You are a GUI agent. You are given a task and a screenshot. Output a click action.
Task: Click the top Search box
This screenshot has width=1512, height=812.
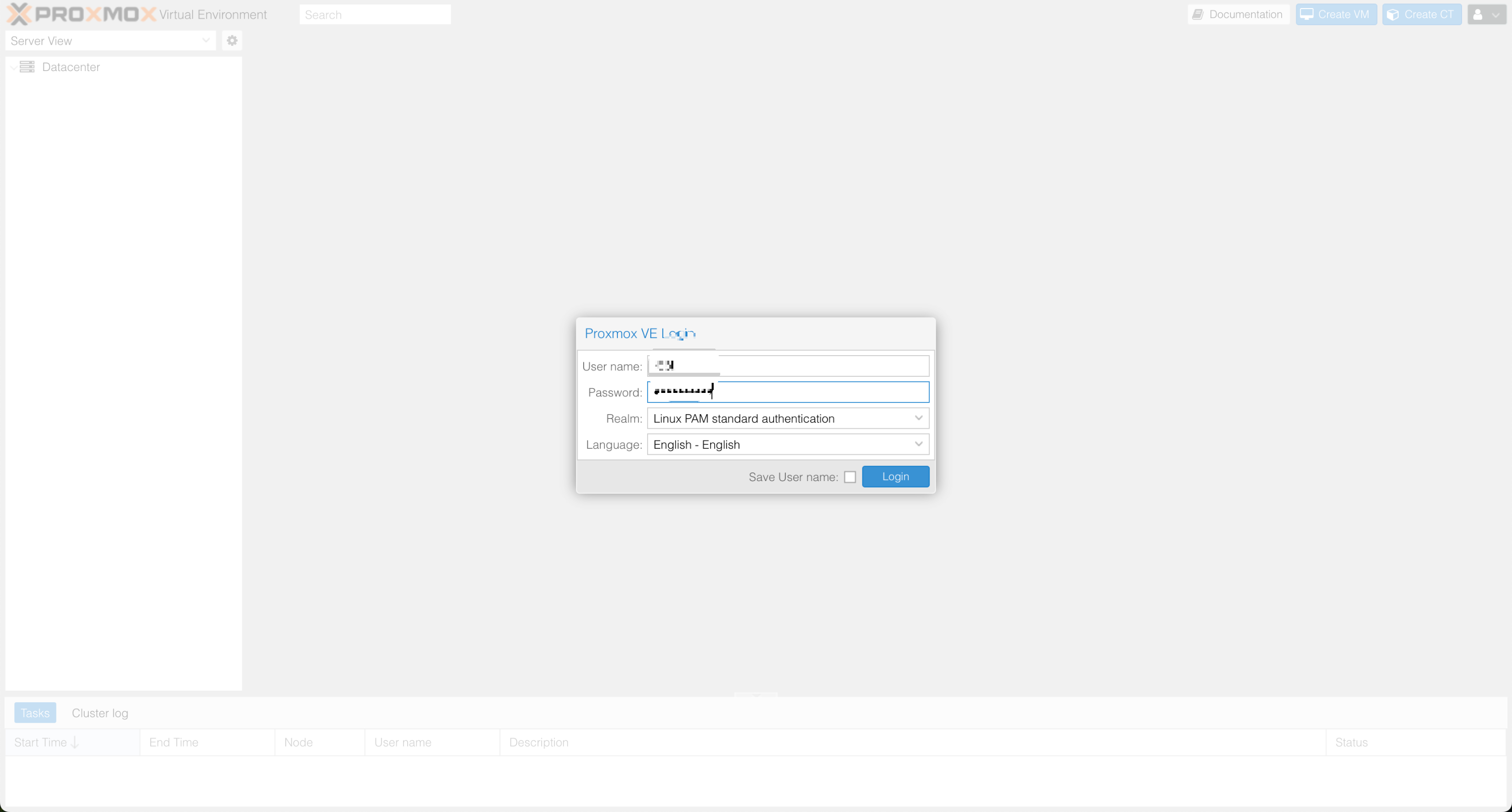coord(375,15)
